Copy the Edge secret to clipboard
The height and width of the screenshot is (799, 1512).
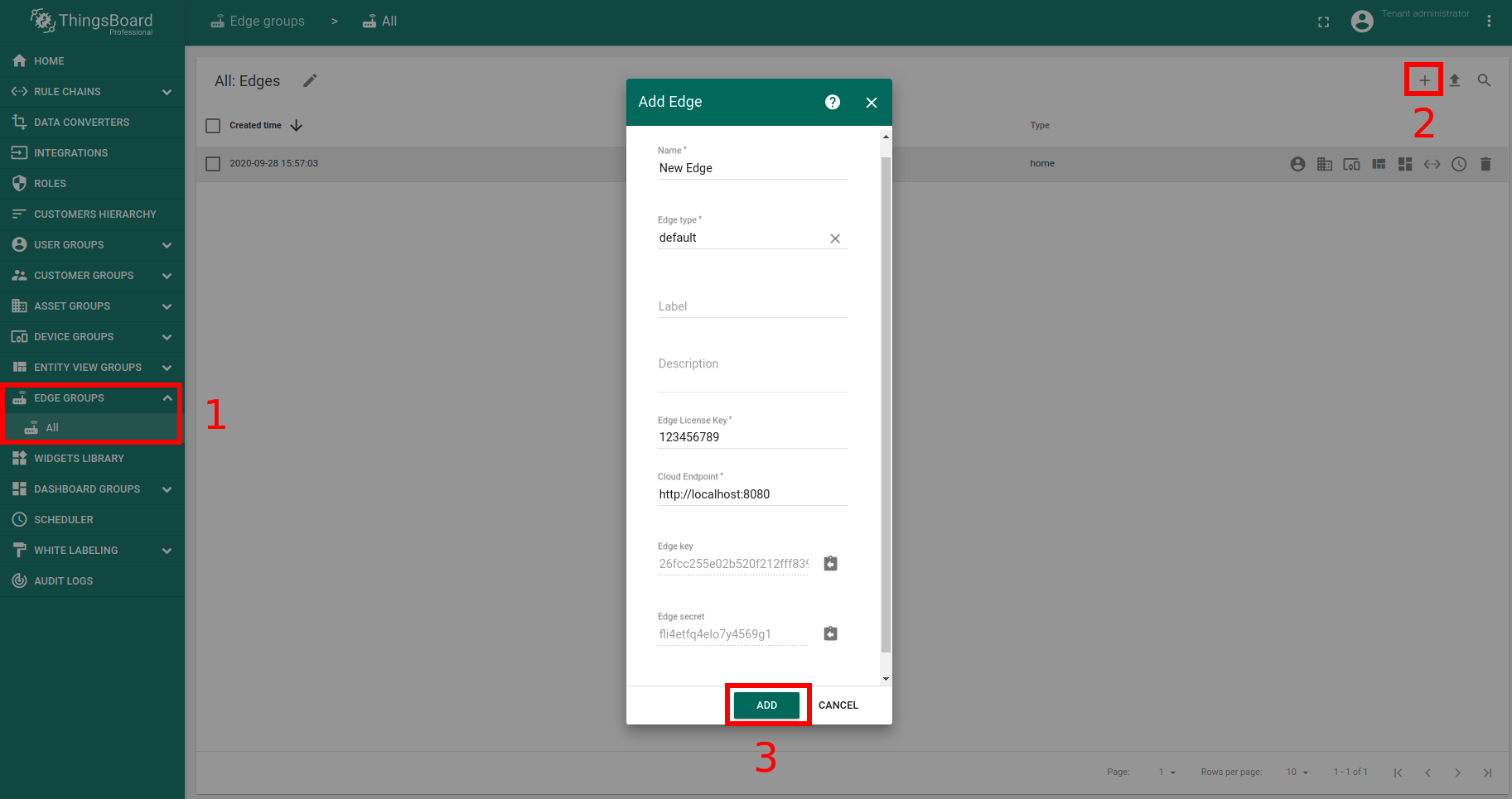(830, 633)
